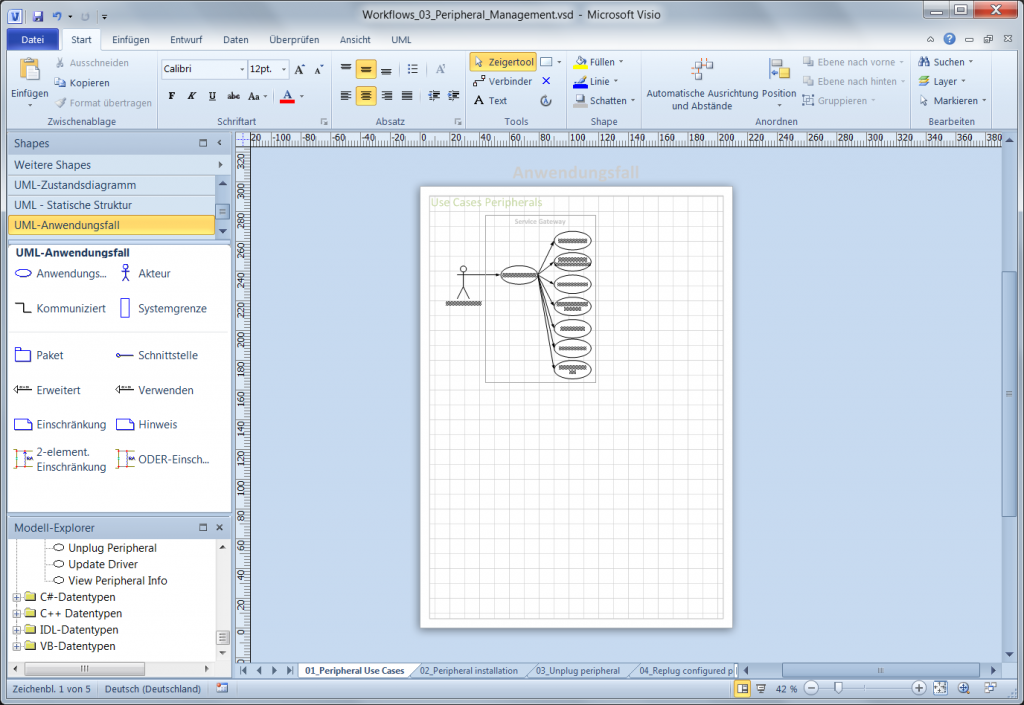Click the Weitere Shapes button
Screen dimensions: 1024x705
119,164
